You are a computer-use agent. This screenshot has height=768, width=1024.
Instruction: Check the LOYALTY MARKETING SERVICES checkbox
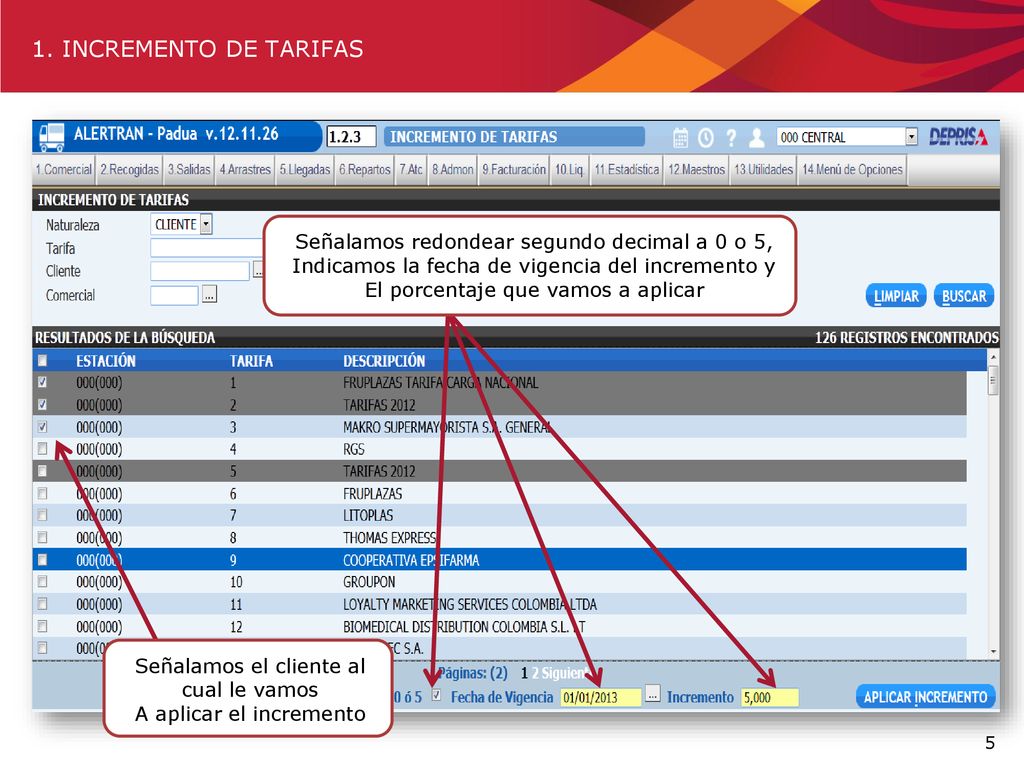pos(42,603)
